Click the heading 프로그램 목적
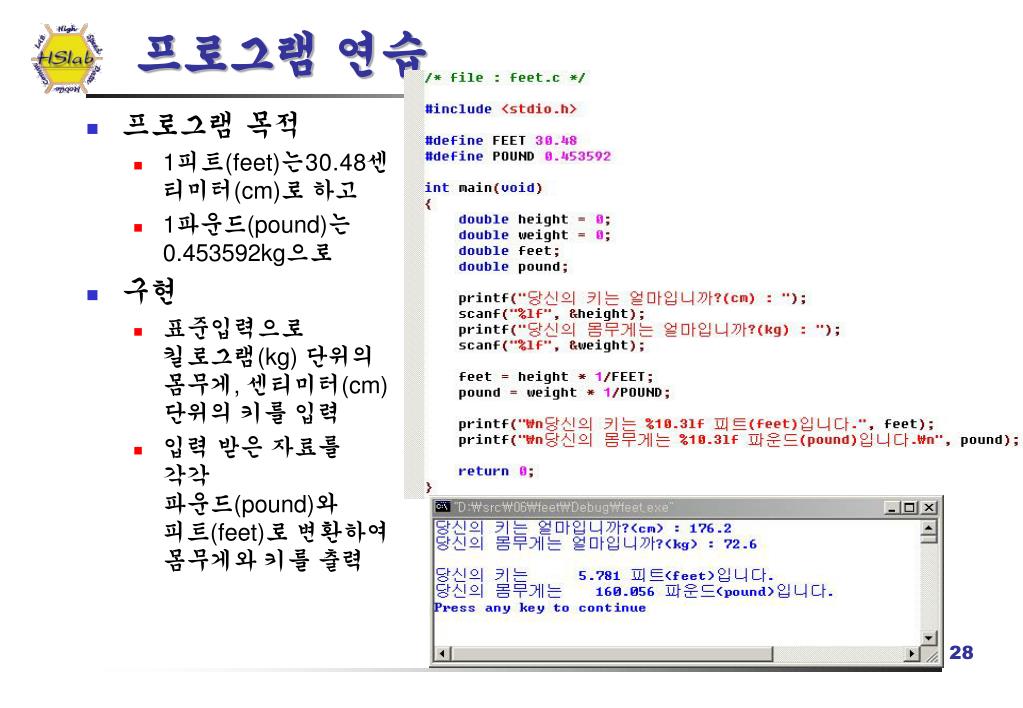This screenshot has width=1023, height=708. [x=211, y=124]
